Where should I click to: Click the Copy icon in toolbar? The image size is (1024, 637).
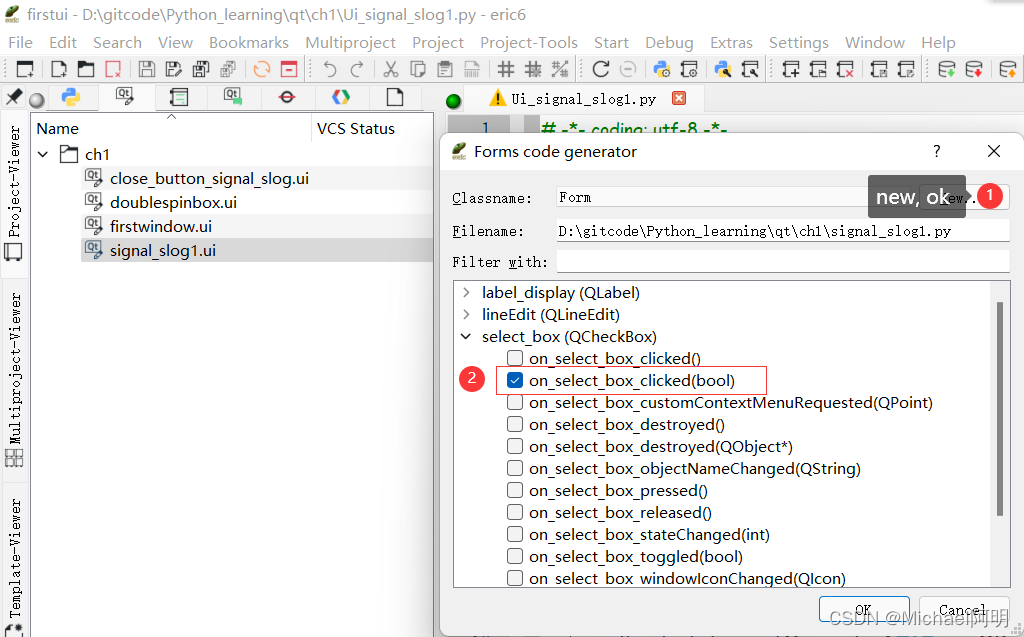click(418, 69)
